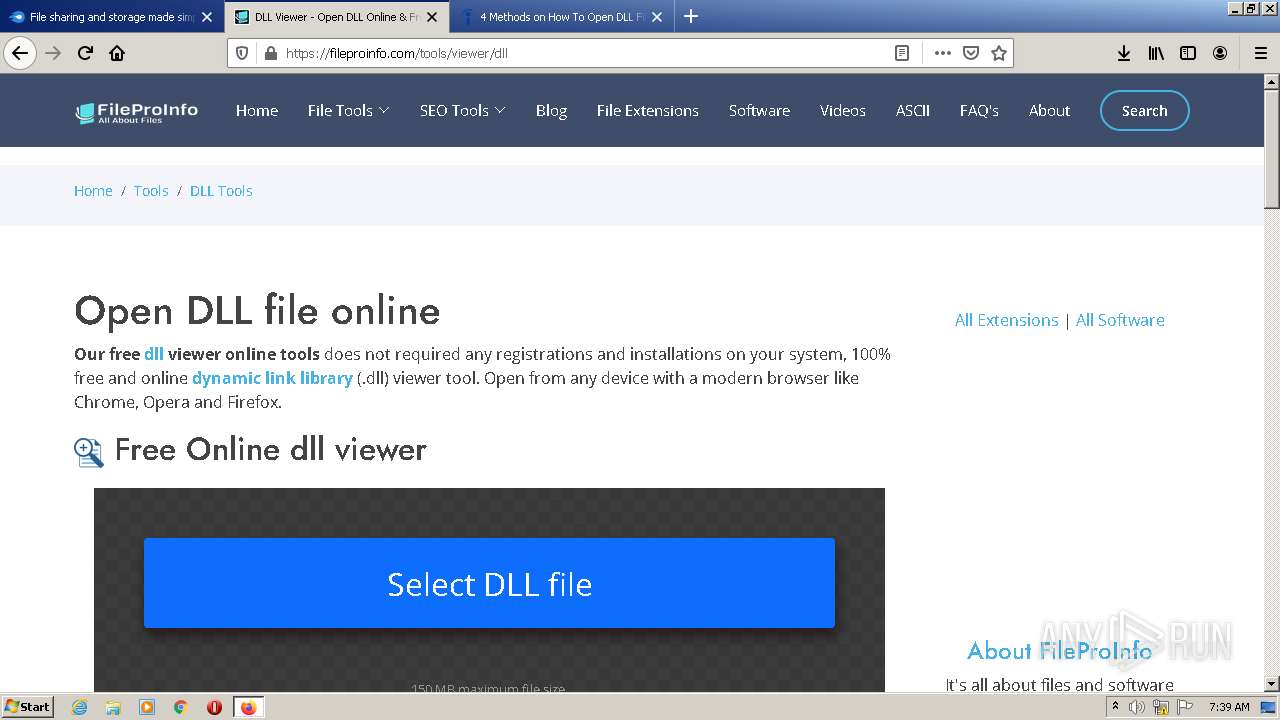Close the File sharing tab

pyautogui.click(x=207, y=17)
